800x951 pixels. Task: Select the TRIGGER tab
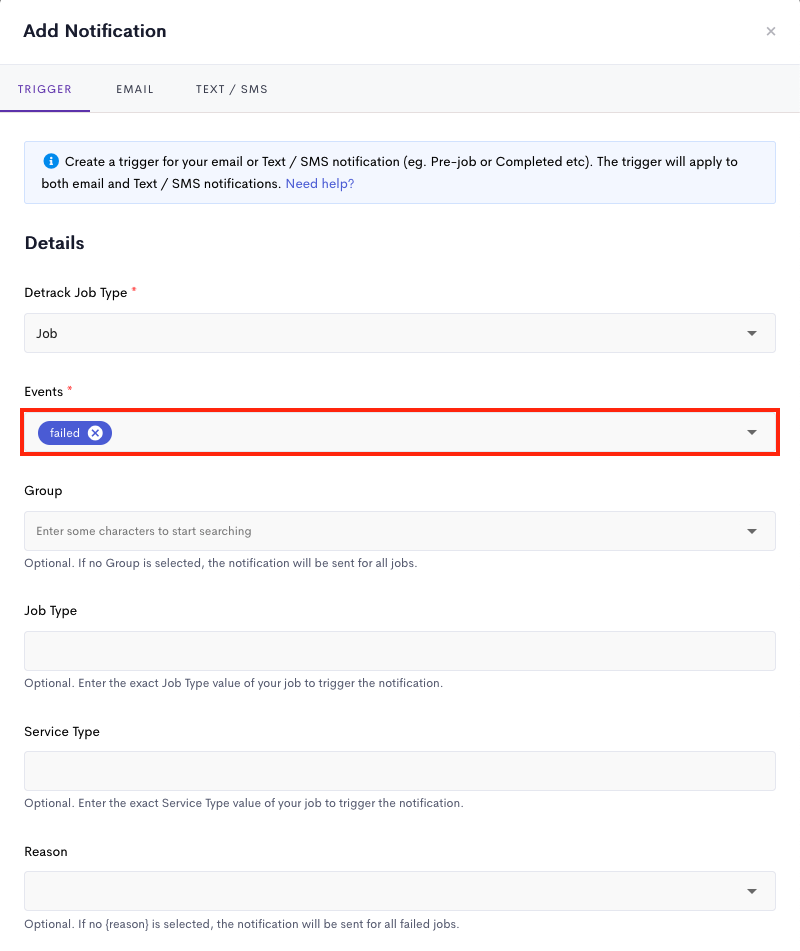[x=45, y=89]
